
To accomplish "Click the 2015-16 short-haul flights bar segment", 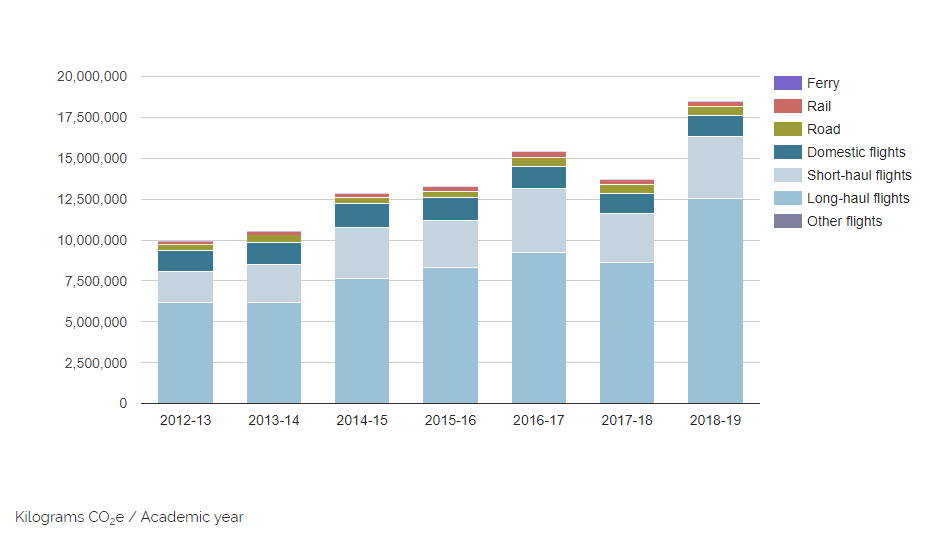I will point(450,244).
